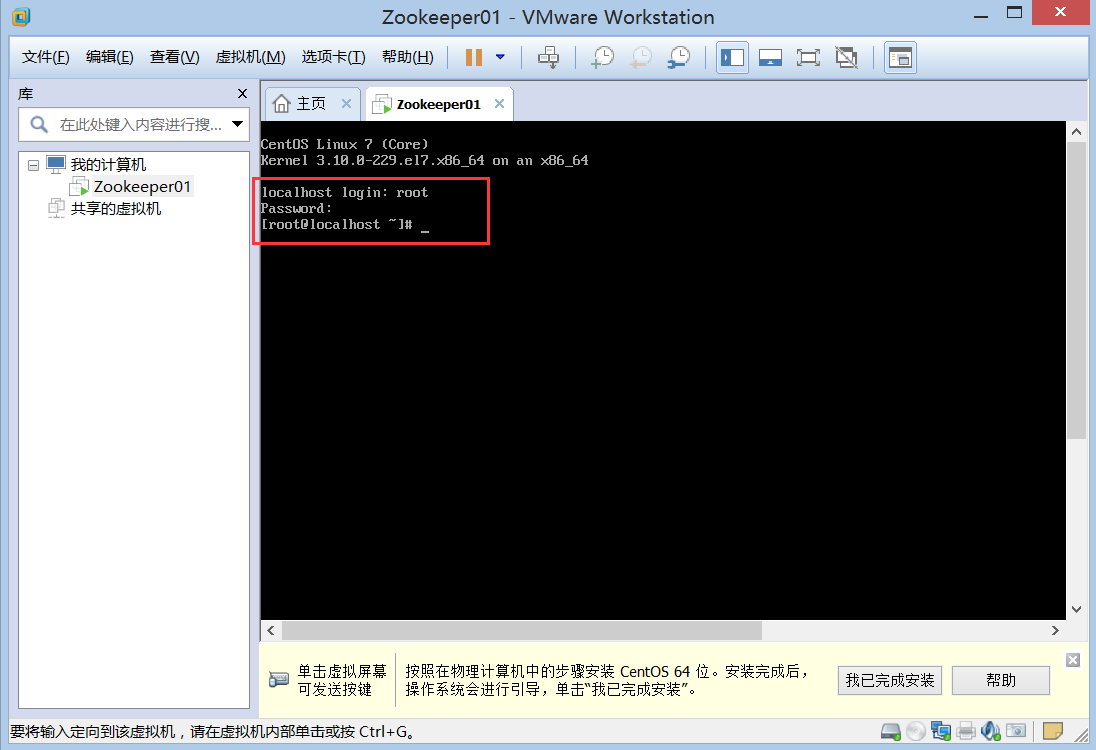This screenshot has height=750, width=1096.
Task: Click the network adapter status icon
Action: coord(941,732)
